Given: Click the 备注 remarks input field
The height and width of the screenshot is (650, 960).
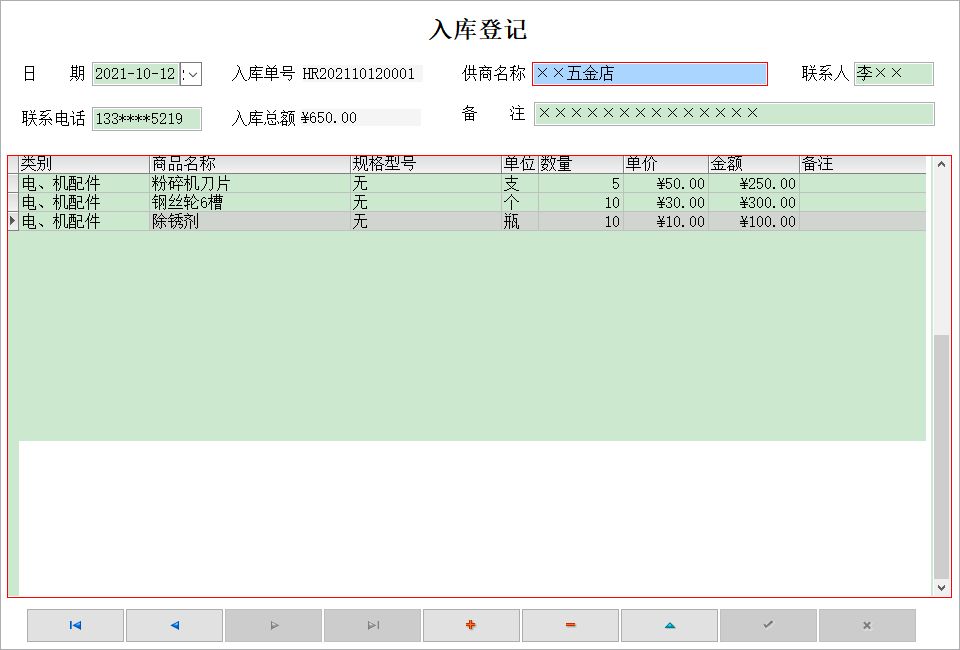Looking at the screenshot, I should coord(734,114).
